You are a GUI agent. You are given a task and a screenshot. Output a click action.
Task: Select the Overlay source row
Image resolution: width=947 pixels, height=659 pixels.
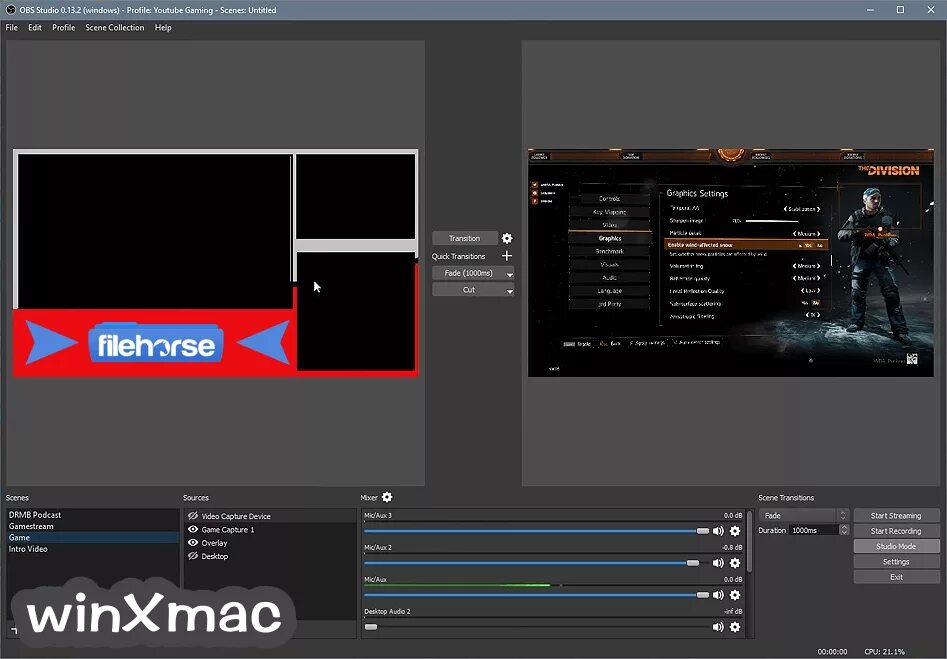pos(270,542)
